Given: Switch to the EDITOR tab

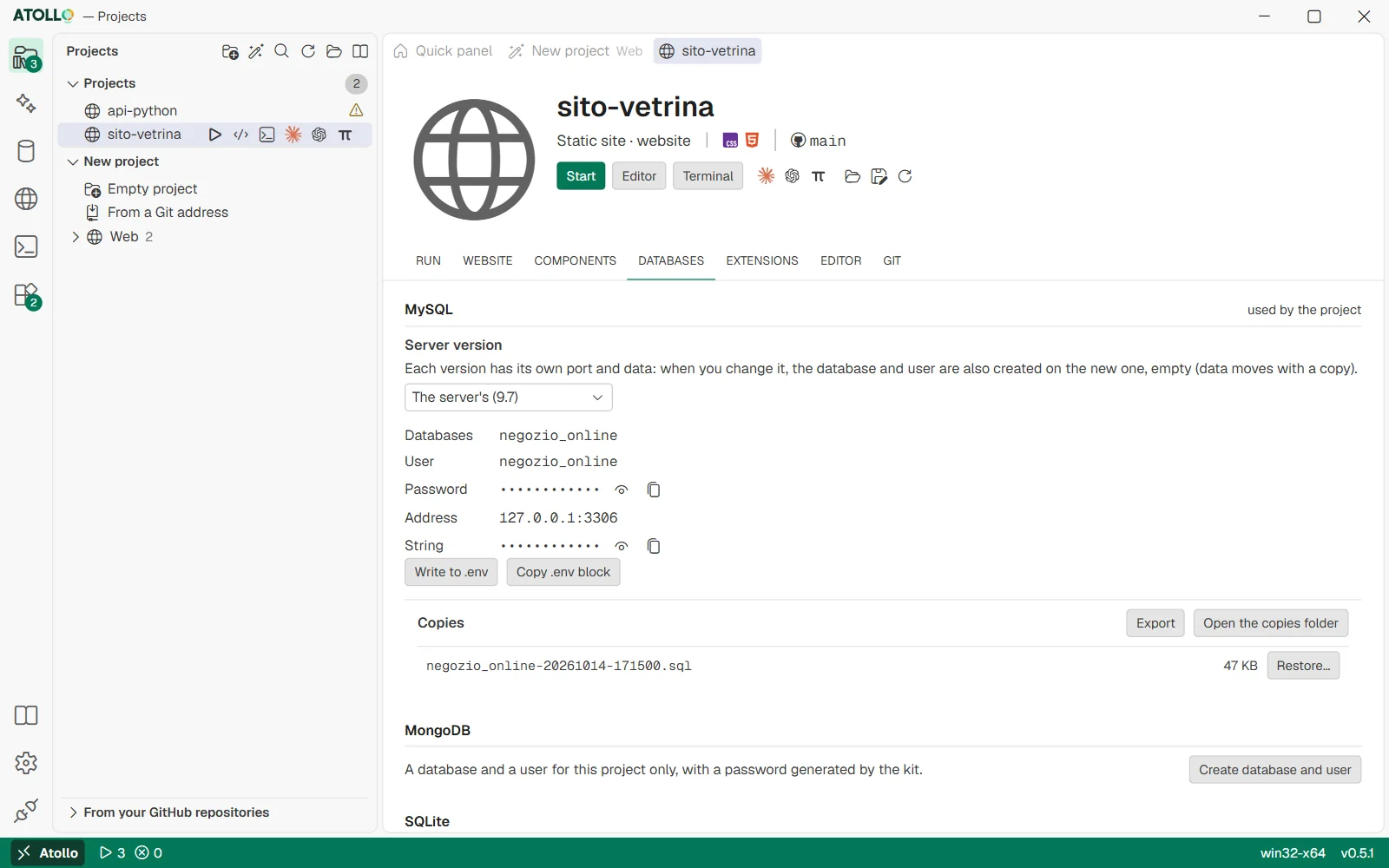Looking at the screenshot, I should point(841,260).
